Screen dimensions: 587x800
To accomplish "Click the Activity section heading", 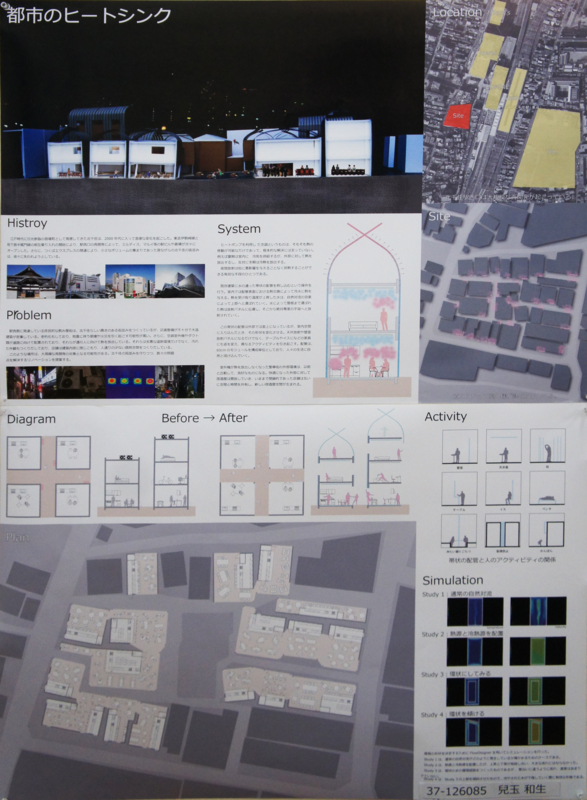I will pyautogui.click(x=446, y=417).
